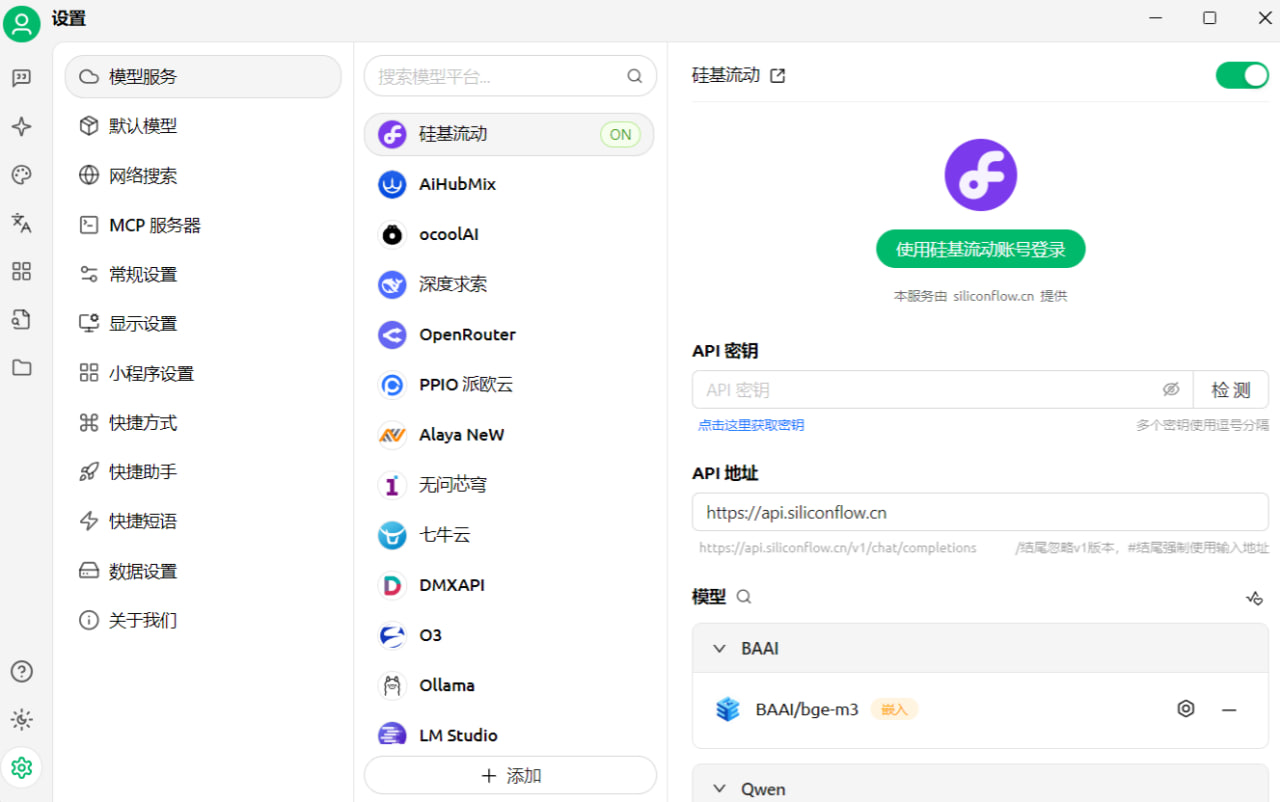Screen dimensions: 1280x802
Task: Select the 深度求索 provider
Action: point(509,284)
